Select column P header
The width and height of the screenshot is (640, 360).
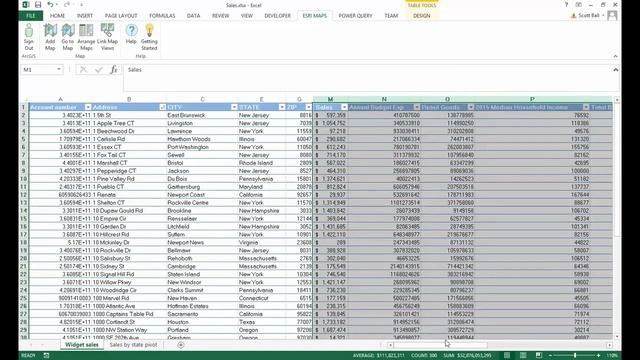(x=532, y=99)
